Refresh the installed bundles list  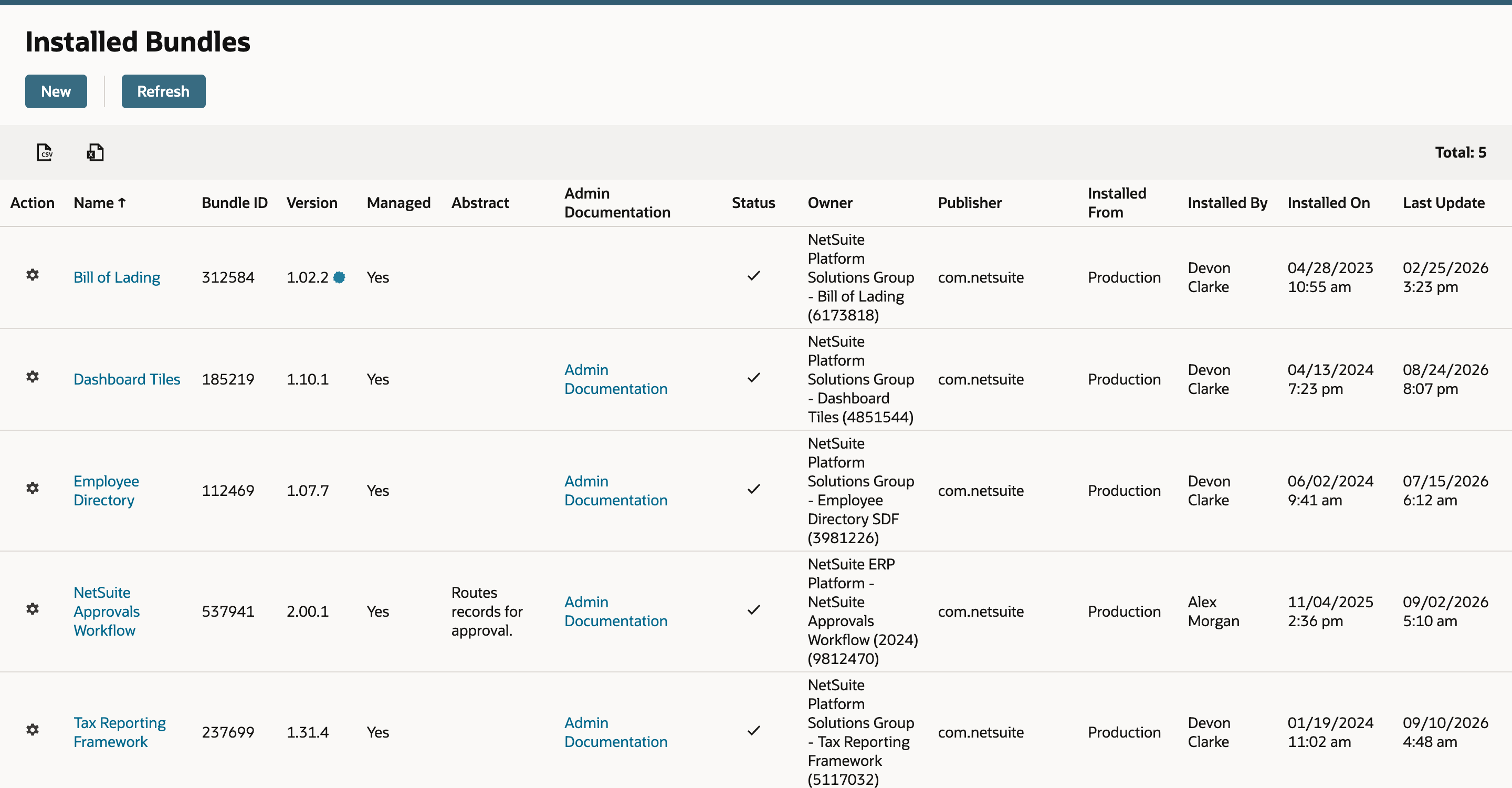click(163, 91)
